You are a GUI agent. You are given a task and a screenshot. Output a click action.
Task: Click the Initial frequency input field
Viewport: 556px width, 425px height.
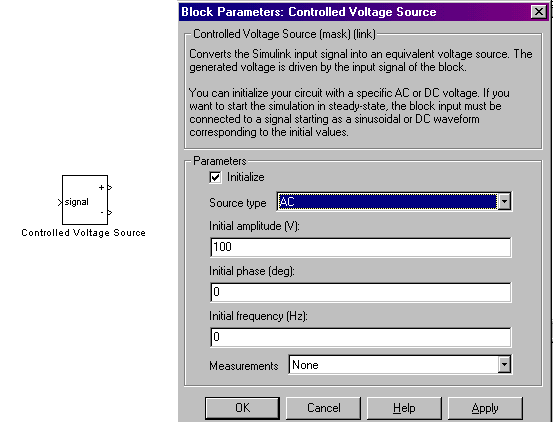(x=361, y=337)
